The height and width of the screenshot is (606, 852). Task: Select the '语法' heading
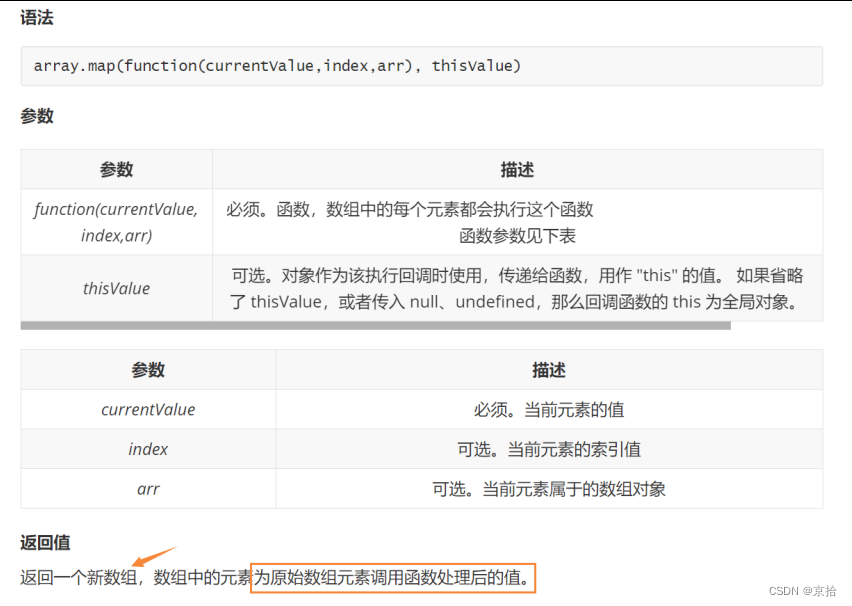pyautogui.click(x=37, y=17)
